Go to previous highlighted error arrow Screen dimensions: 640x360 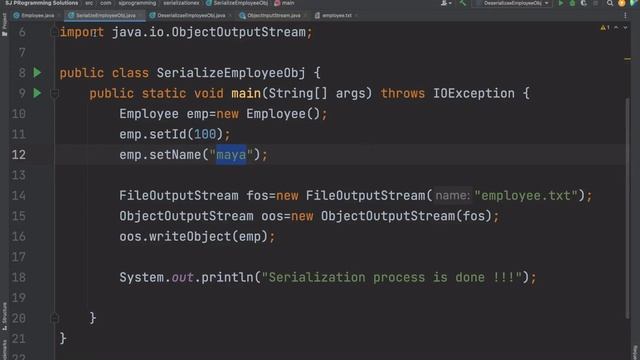tap(616, 27)
